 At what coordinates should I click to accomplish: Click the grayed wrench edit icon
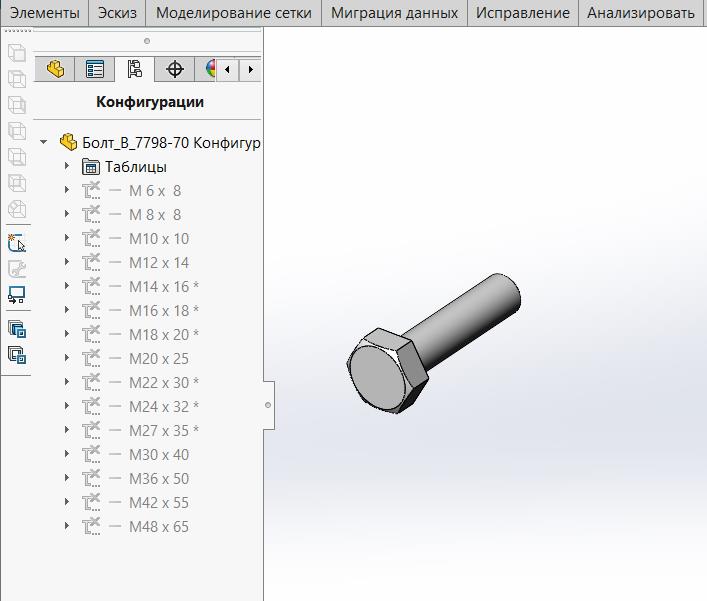pyautogui.click(x=17, y=269)
